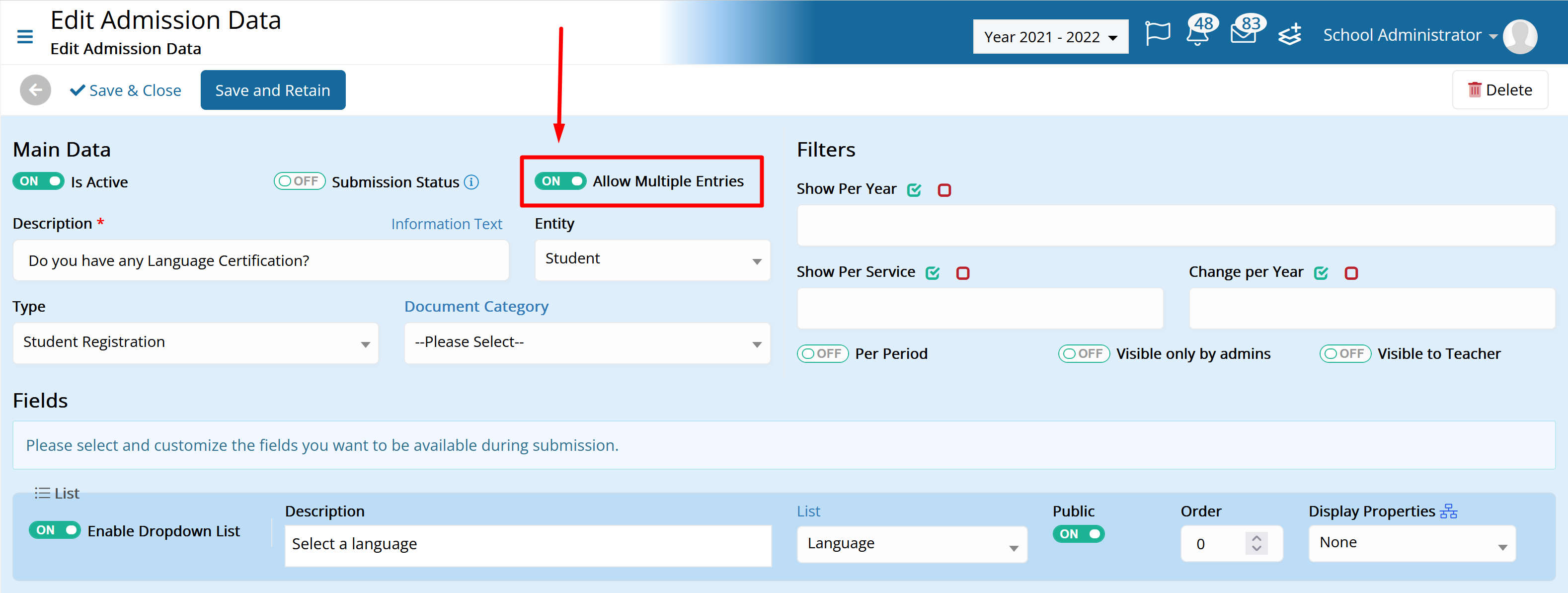Click the Delete button

[1499, 90]
